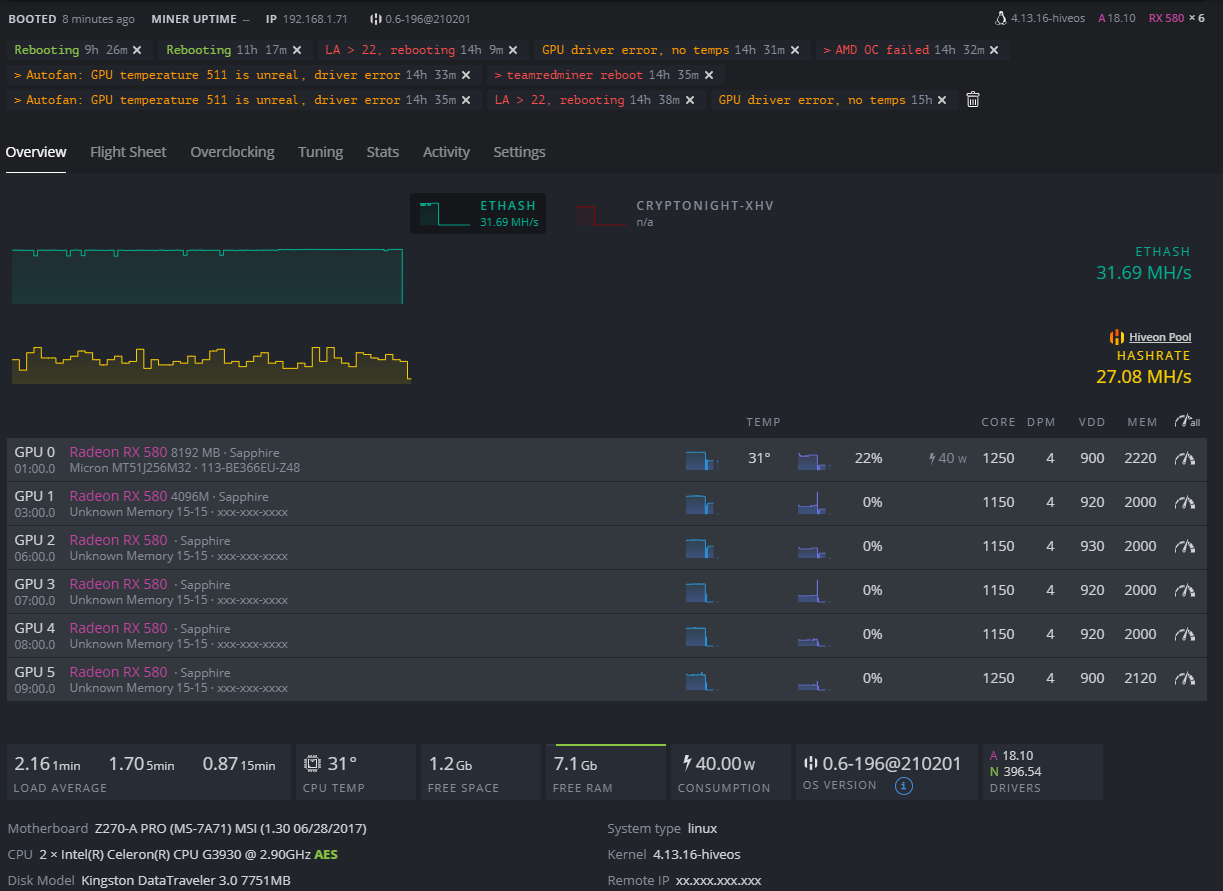This screenshot has height=891, width=1223.
Task: Open overclock settings for all GPUs
Action: pyautogui.click(x=1187, y=422)
